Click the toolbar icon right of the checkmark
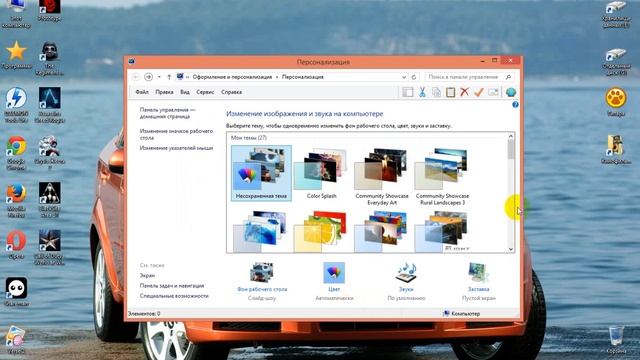The height and width of the screenshot is (360, 640). click(x=493, y=92)
